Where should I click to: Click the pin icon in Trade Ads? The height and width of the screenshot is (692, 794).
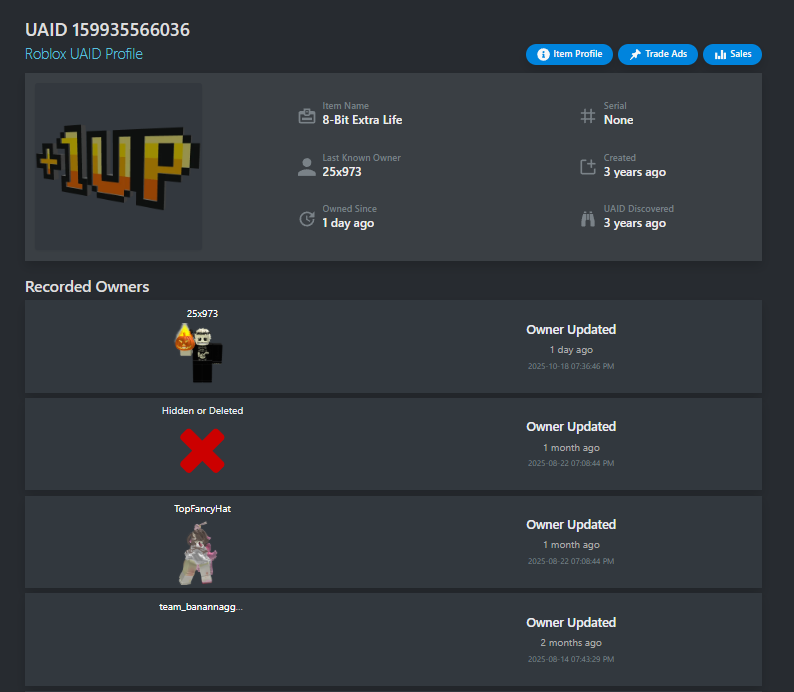[x=635, y=54]
